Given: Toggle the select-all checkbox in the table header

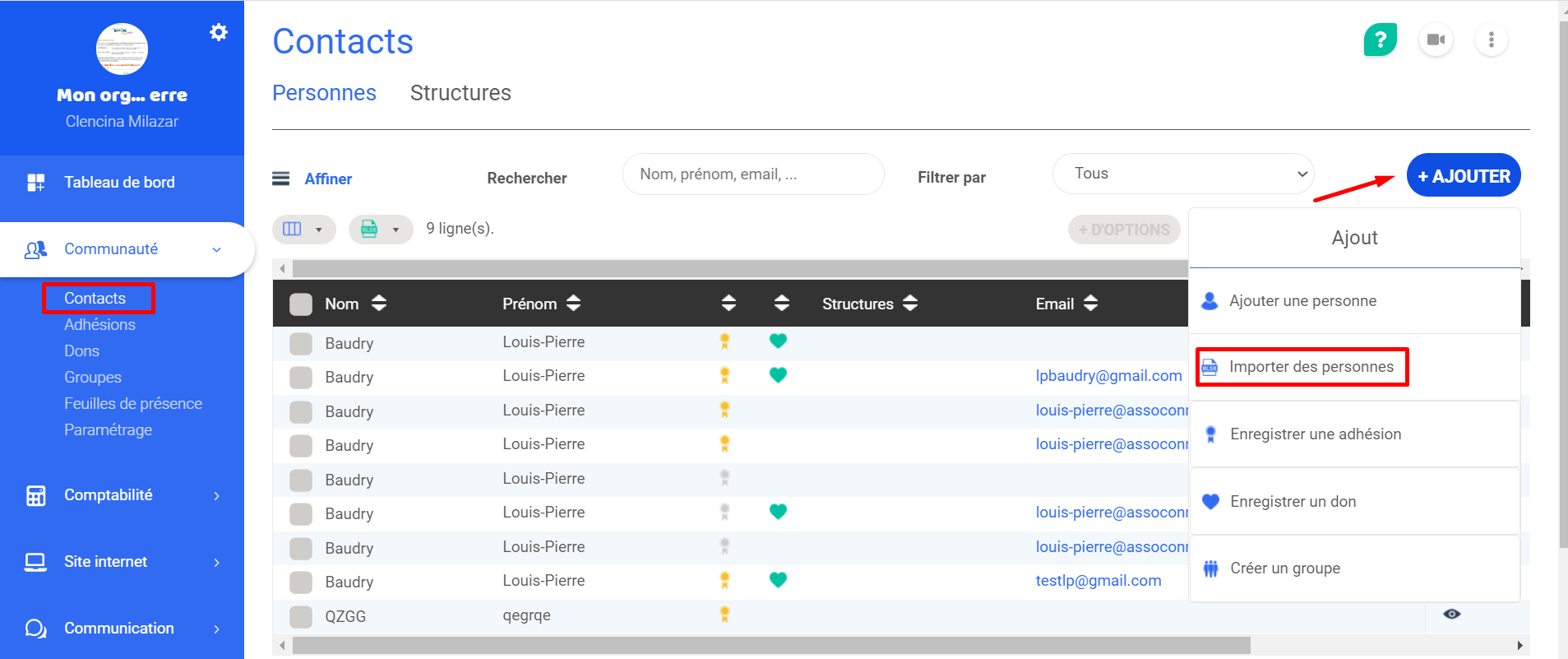Looking at the screenshot, I should point(301,304).
